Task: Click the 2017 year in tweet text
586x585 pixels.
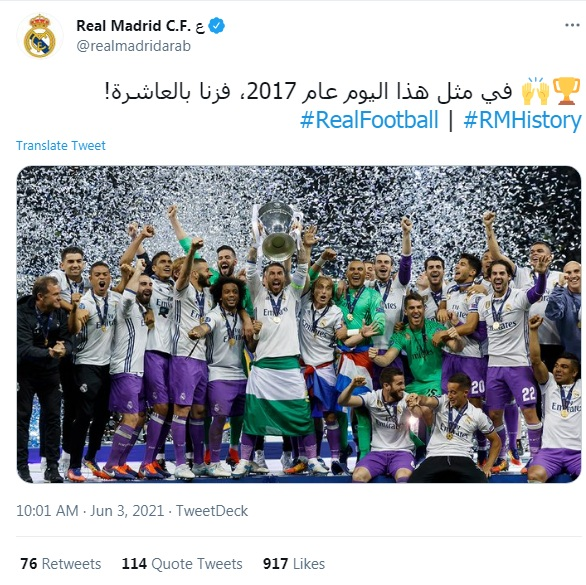Action: pos(272,91)
